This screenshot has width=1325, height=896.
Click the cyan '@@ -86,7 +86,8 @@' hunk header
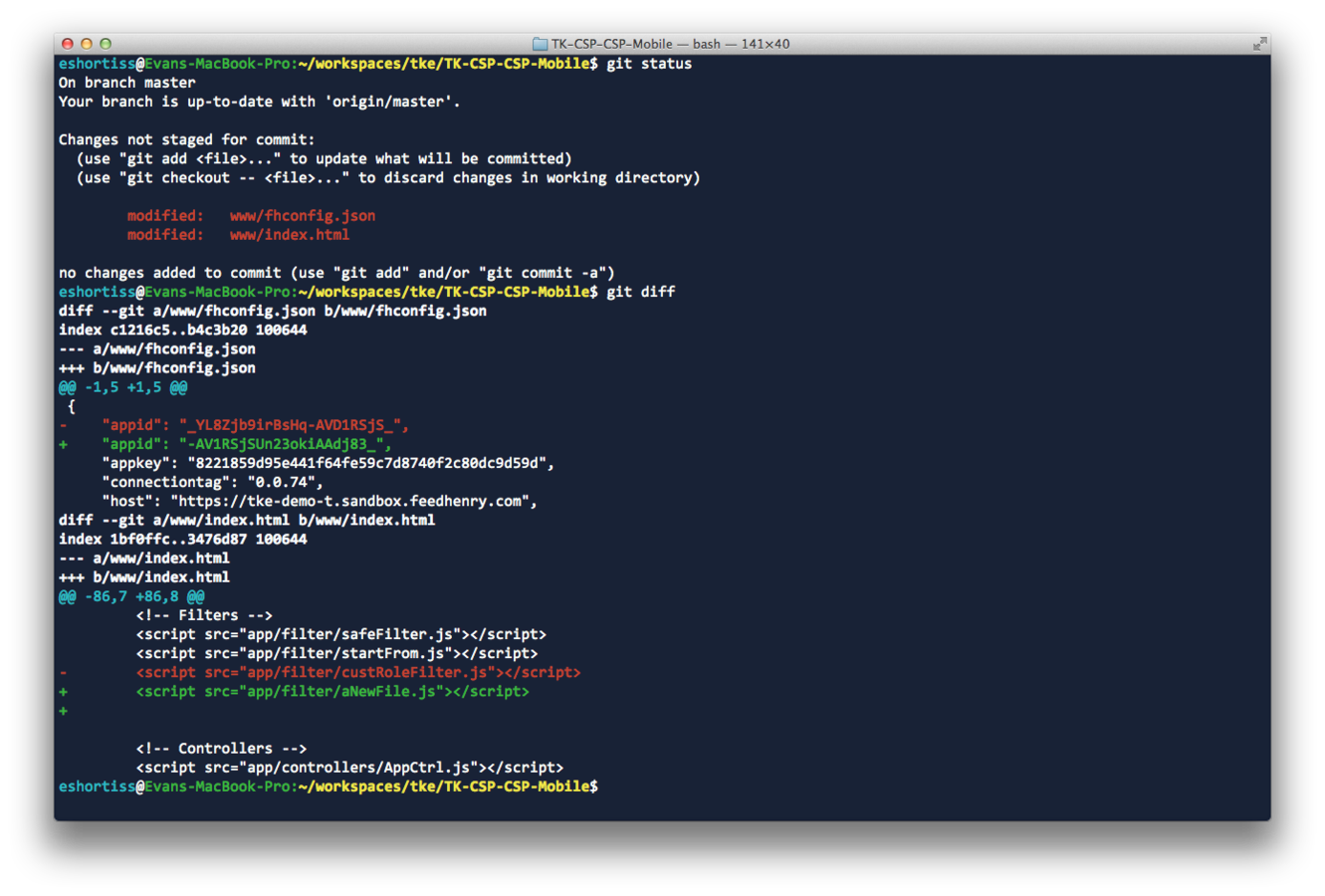pyautogui.click(x=131, y=596)
